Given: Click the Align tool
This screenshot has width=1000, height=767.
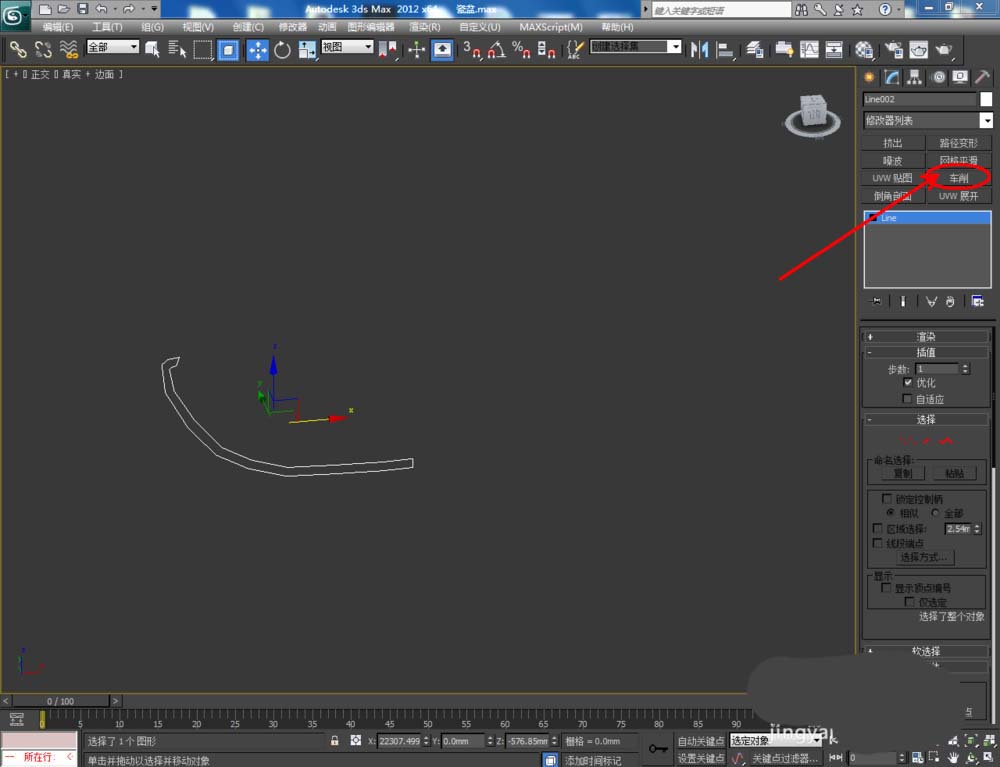Looking at the screenshot, I should pos(725,50).
